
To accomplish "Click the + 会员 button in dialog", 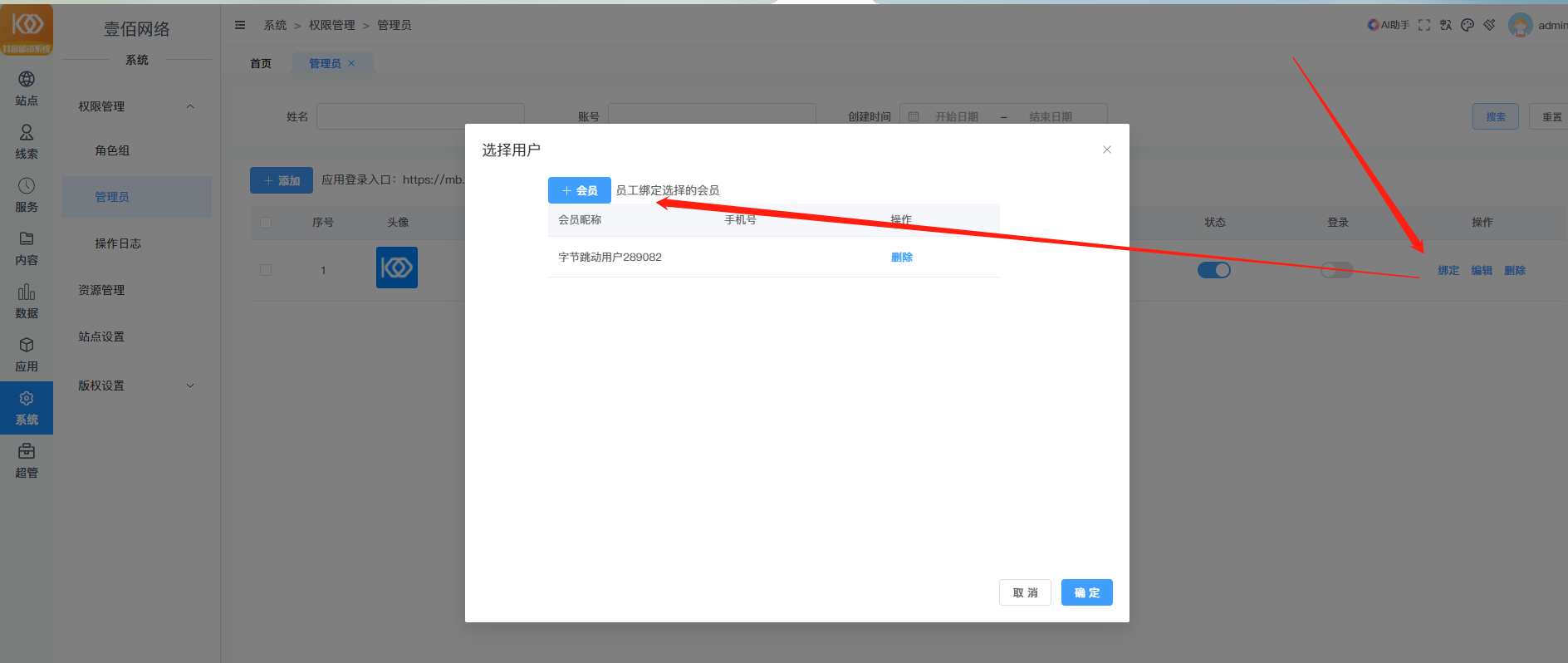I will [x=580, y=190].
